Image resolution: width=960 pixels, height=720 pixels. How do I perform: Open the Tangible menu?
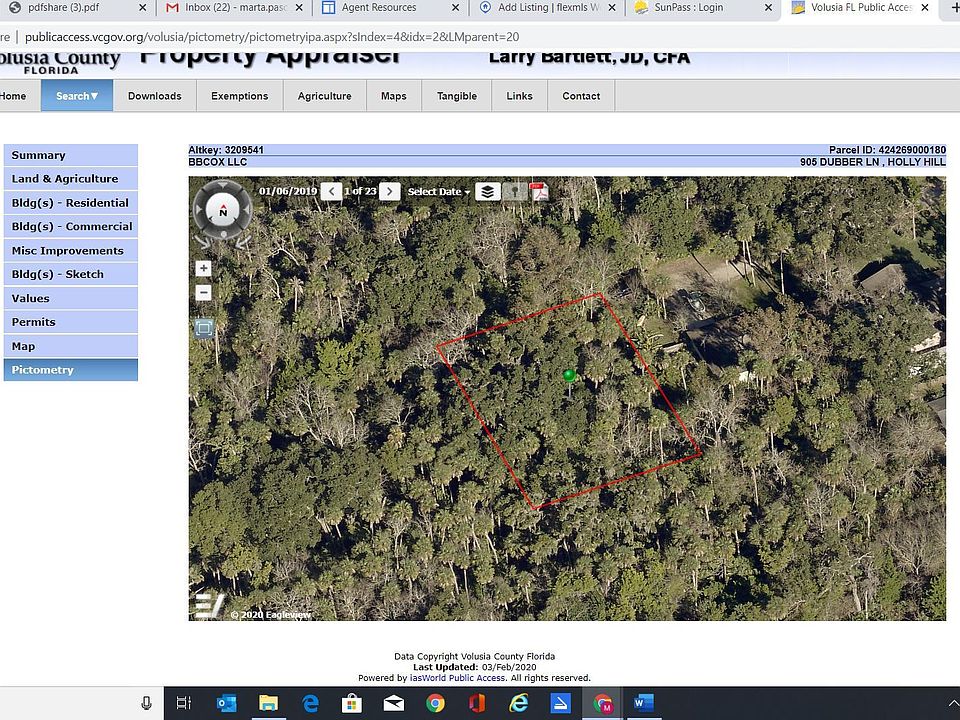pyautogui.click(x=457, y=96)
